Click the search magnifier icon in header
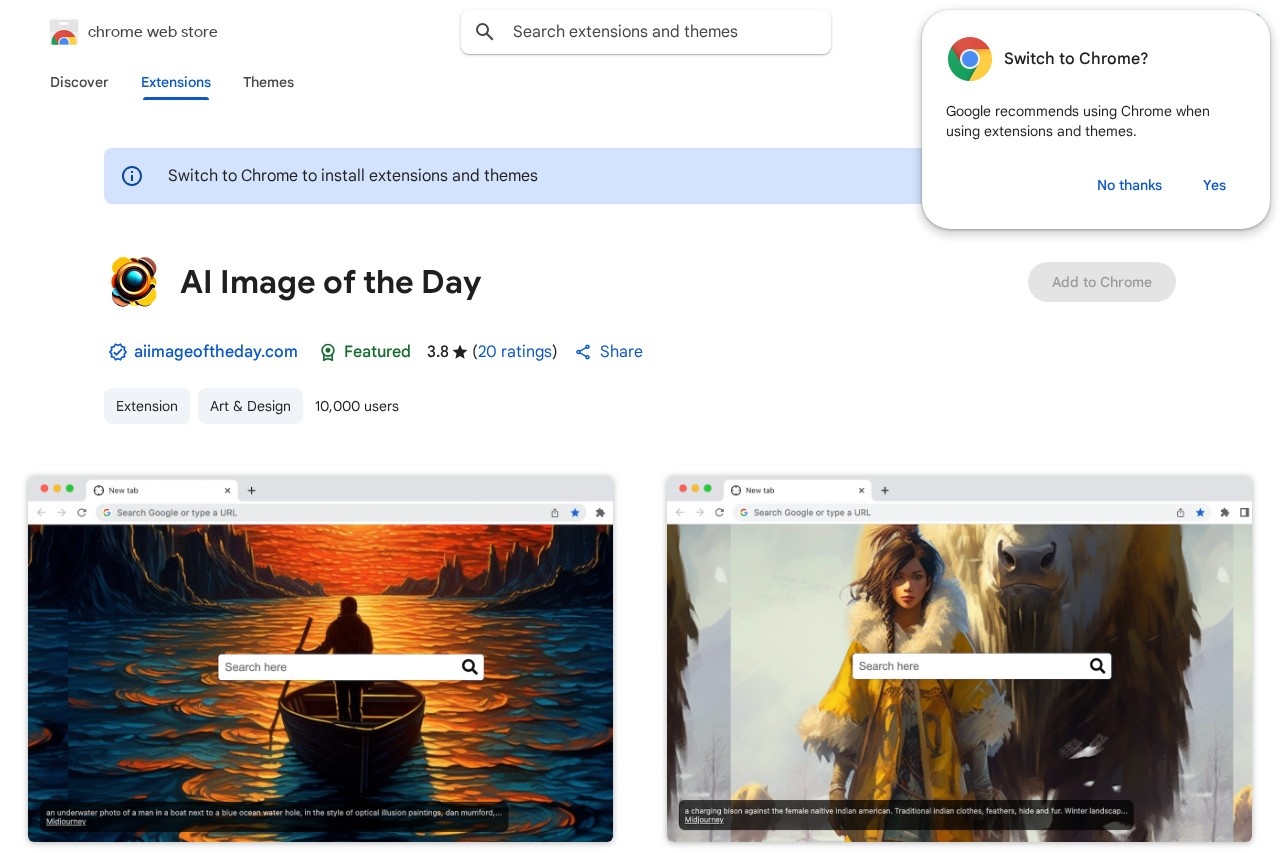 (x=485, y=32)
